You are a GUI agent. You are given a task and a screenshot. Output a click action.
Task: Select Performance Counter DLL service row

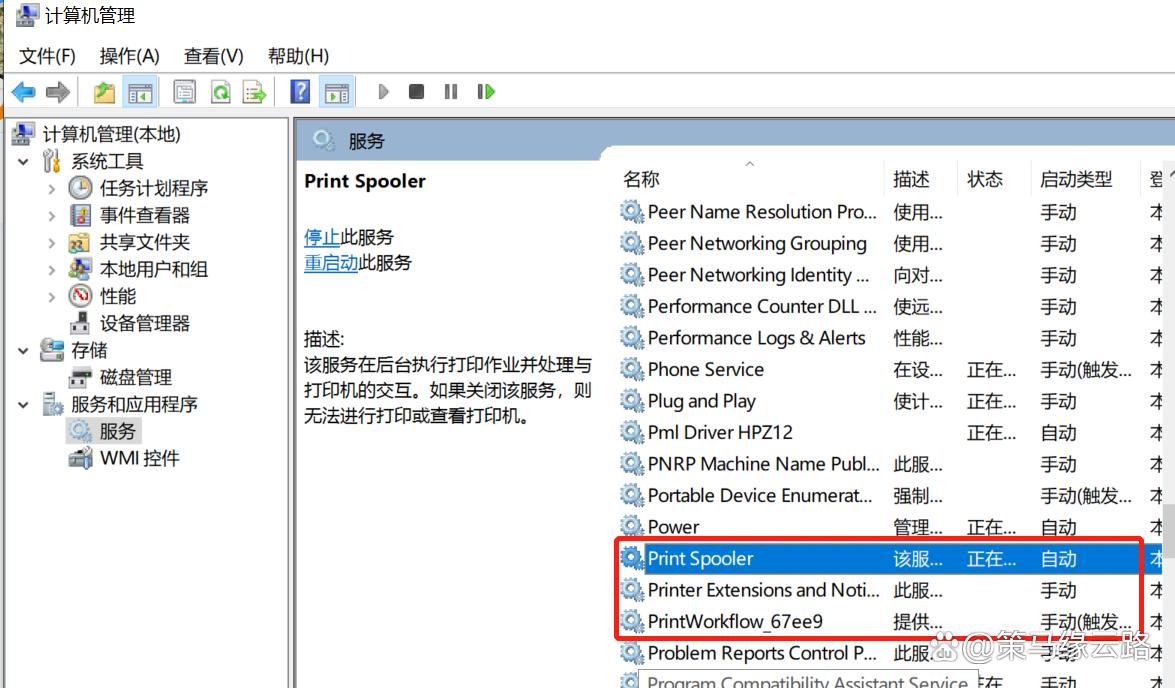click(x=890, y=307)
